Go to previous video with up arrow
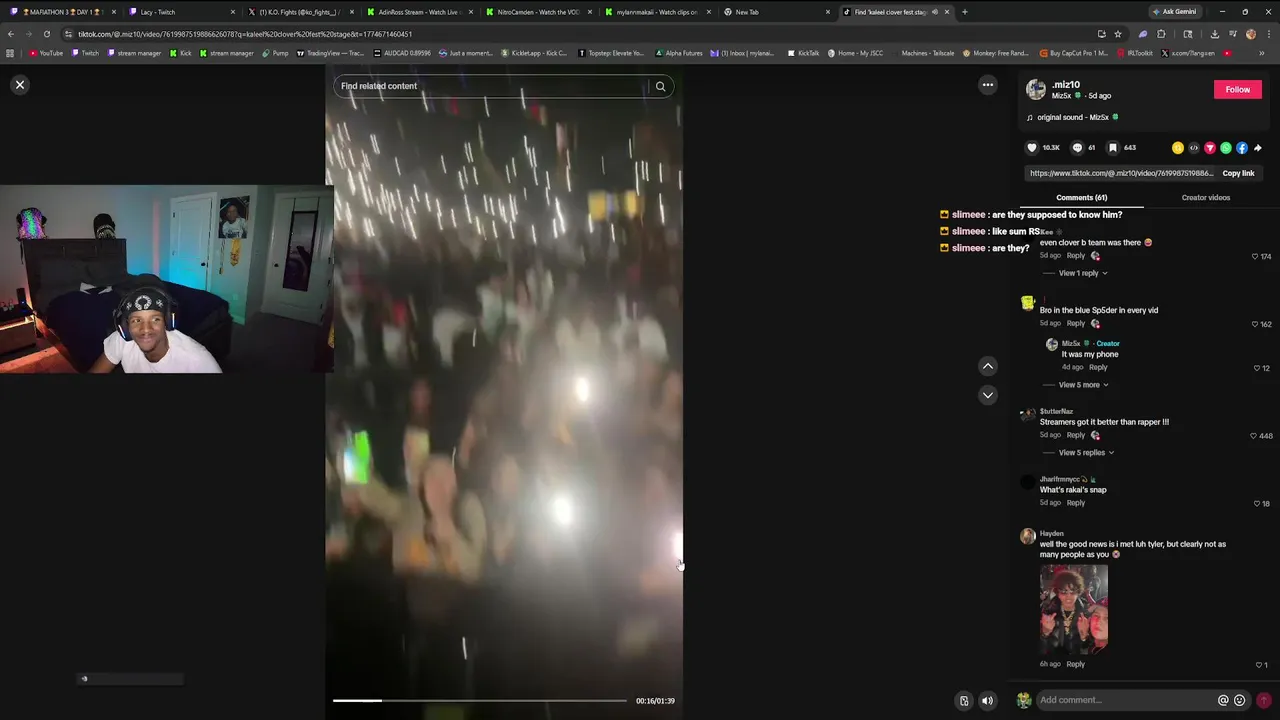 (x=988, y=366)
